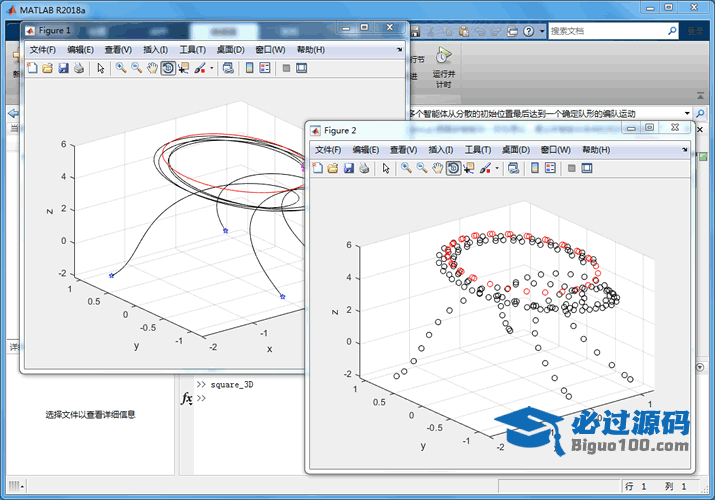Select Data Cursor tool in Figure 1
Screen dimensions: 715x500
pyautogui.click(x=184, y=68)
